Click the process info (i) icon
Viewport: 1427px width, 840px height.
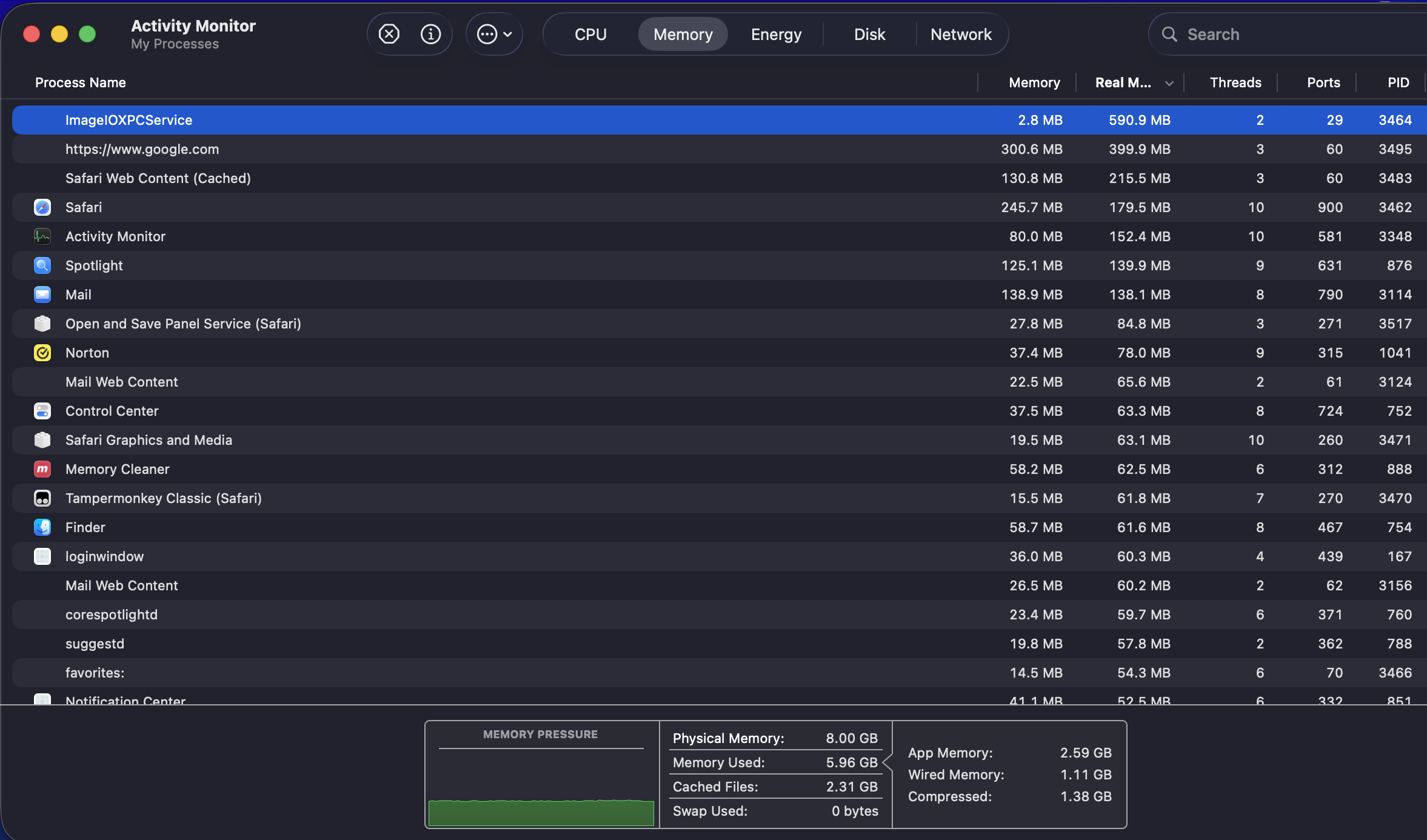430,34
